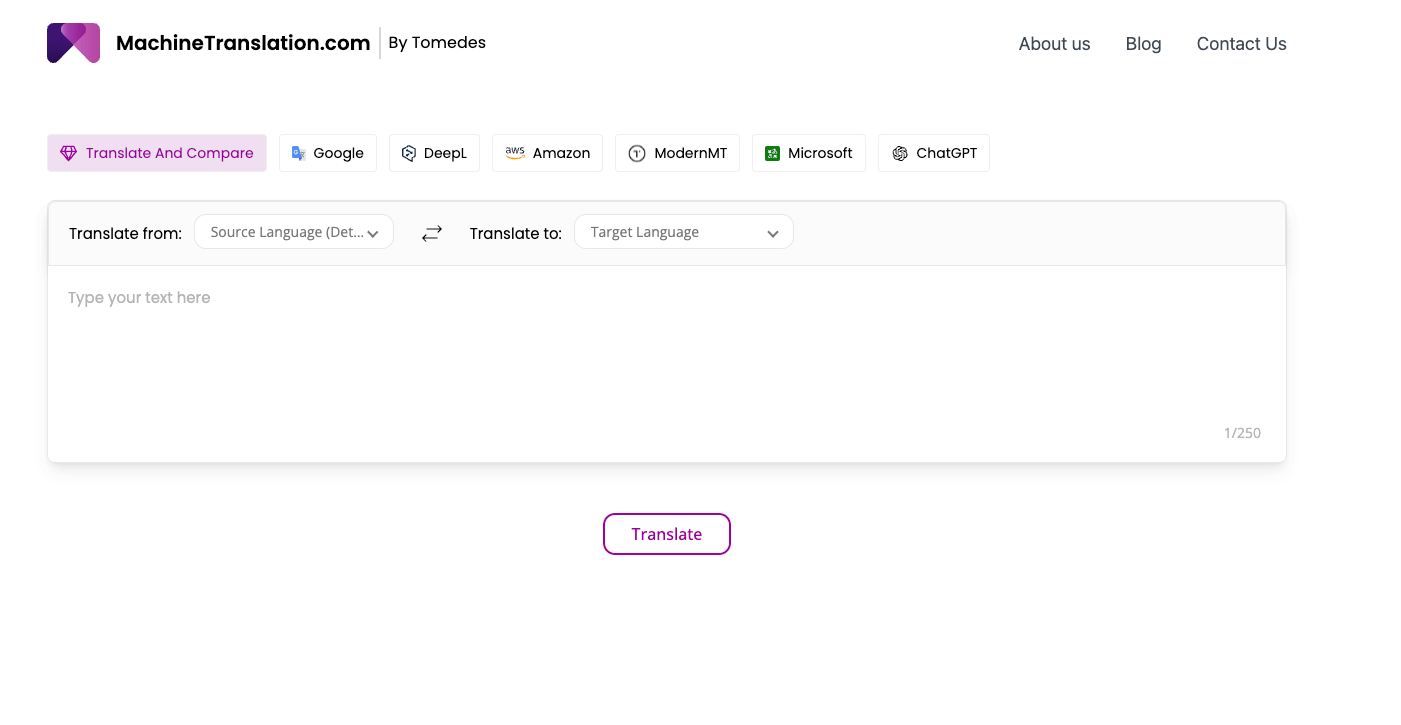This screenshot has height=725, width=1401.
Task: Open the Blog page
Action: [1143, 44]
